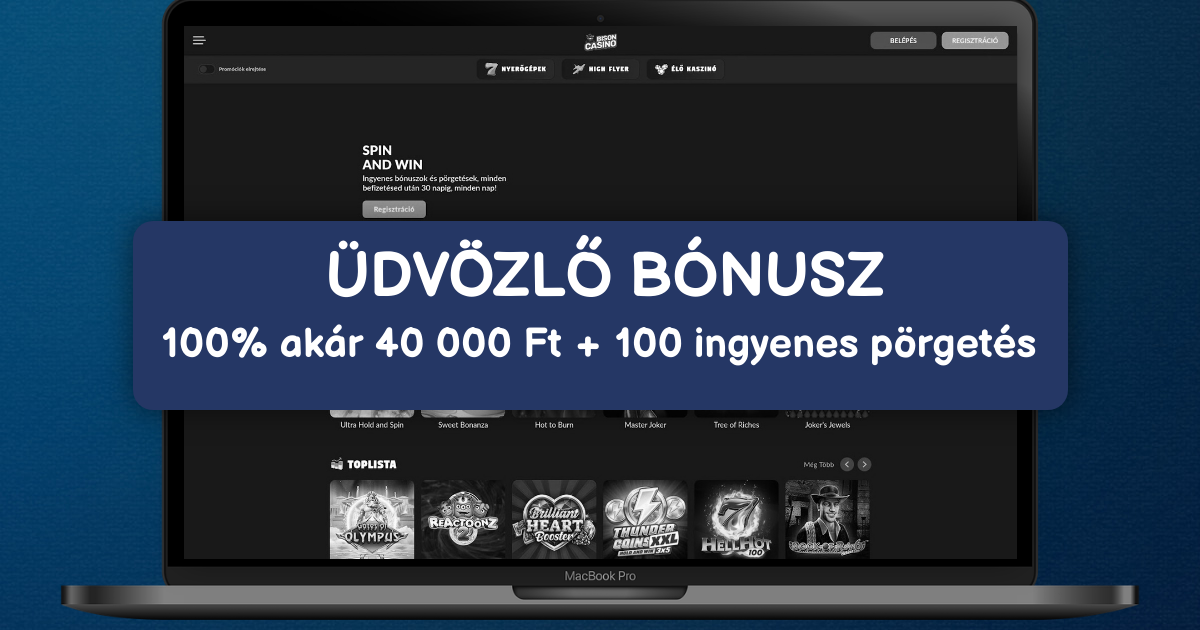Click the Bison Casino logo
The image size is (1200, 630).
tap(600, 41)
